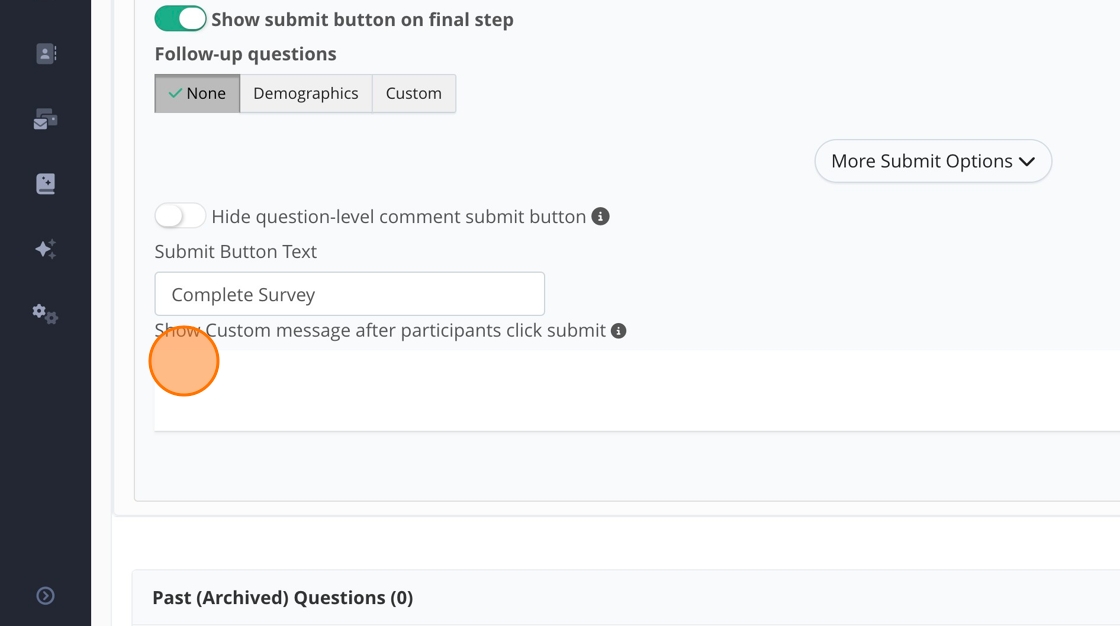Click the 'Submit Button Text' label
Screen dimensions: 1120x626
click(x=235, y=252)
